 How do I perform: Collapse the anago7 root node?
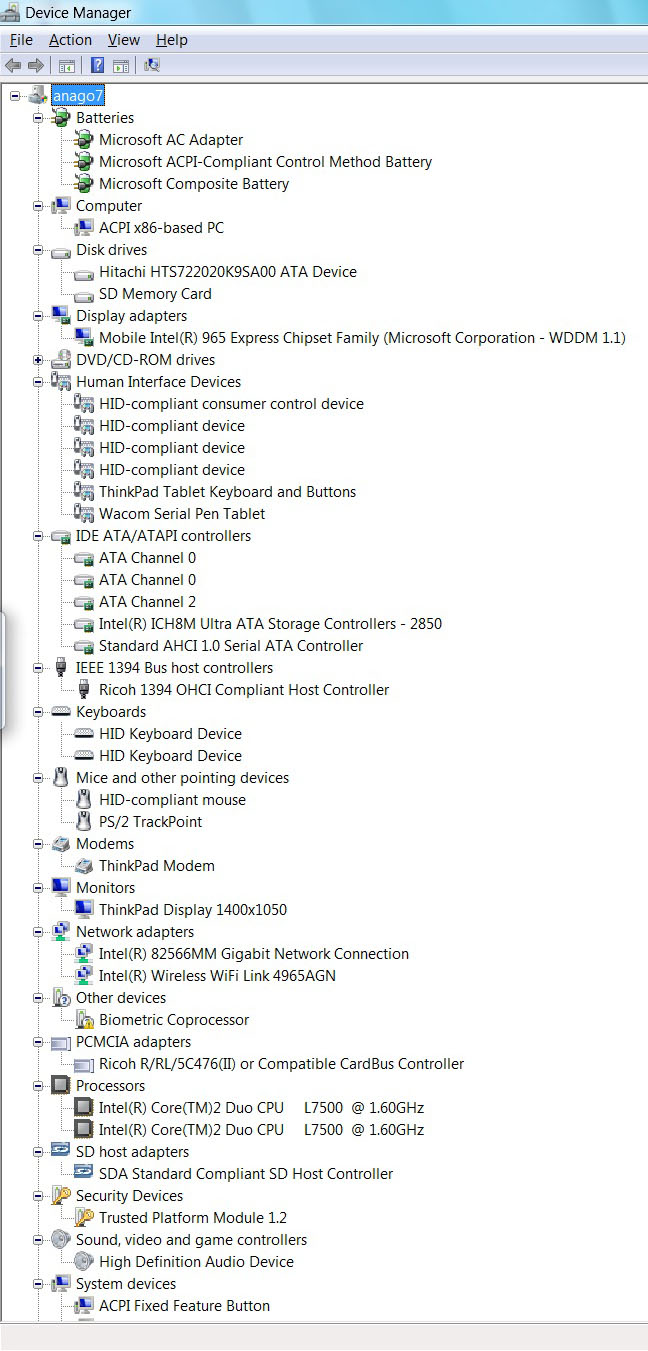click(x=15, y=96)
